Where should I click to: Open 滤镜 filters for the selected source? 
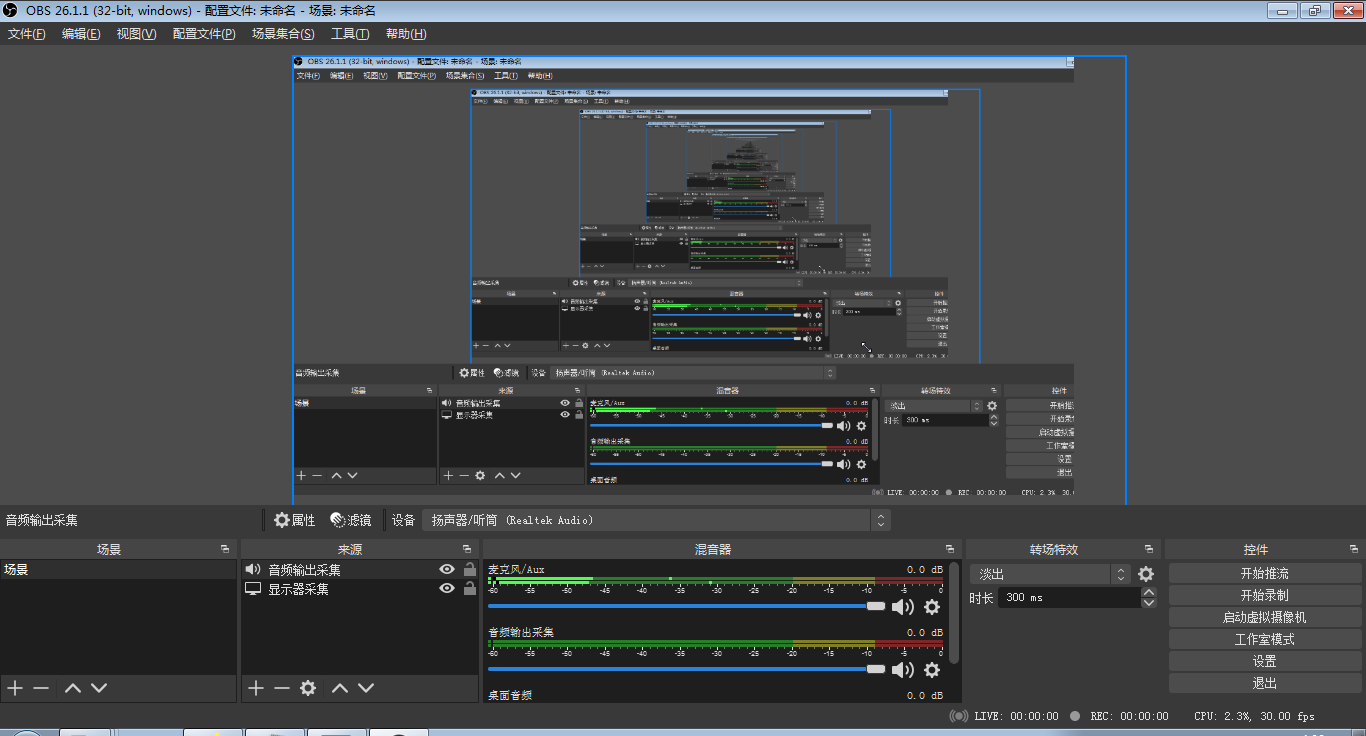point(350,520)
